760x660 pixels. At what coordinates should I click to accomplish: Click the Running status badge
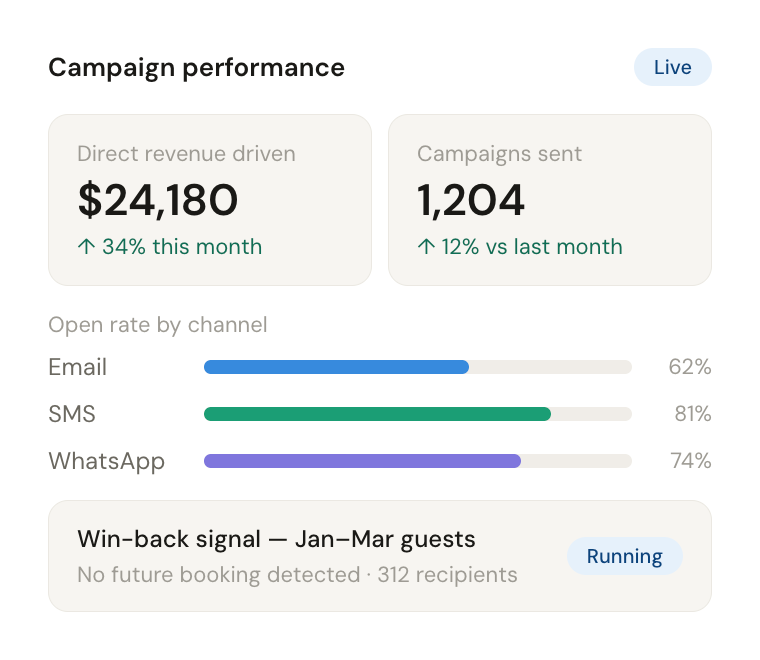coord(624,556)
